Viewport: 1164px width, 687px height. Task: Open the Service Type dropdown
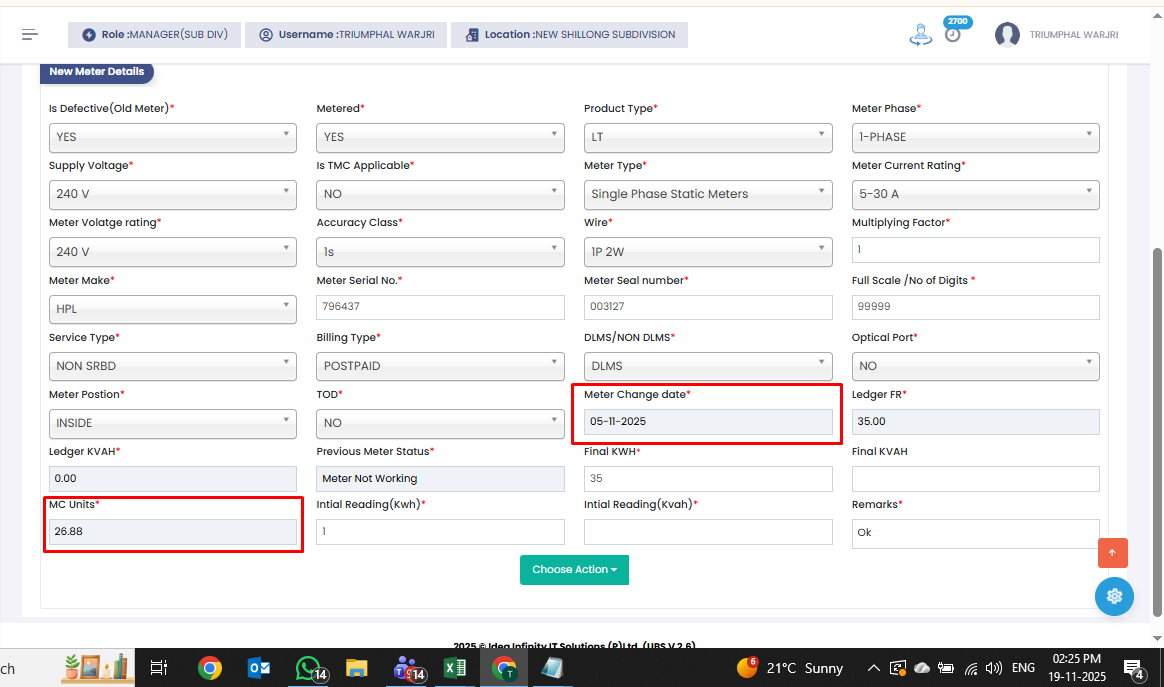point(173,366)
